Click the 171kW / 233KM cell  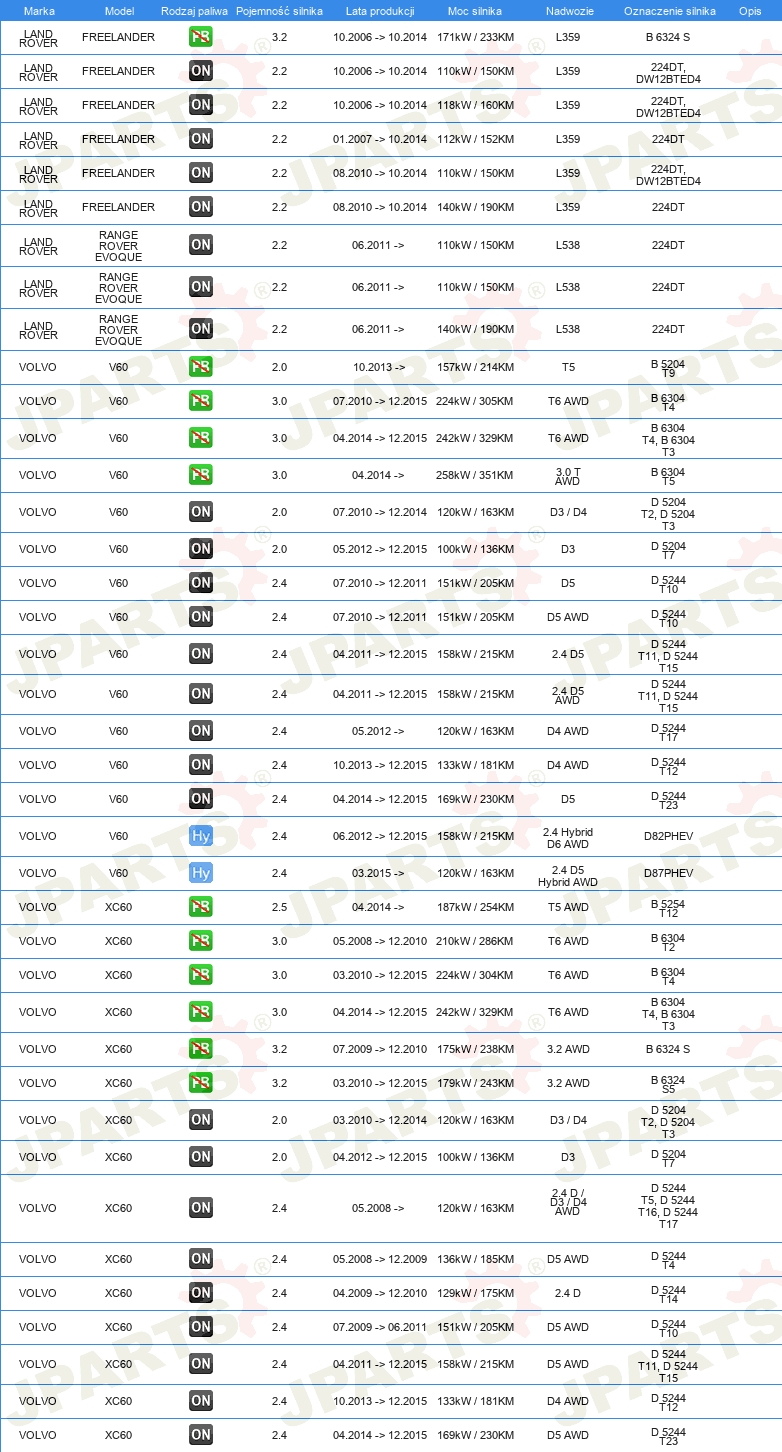coord(475,37)
